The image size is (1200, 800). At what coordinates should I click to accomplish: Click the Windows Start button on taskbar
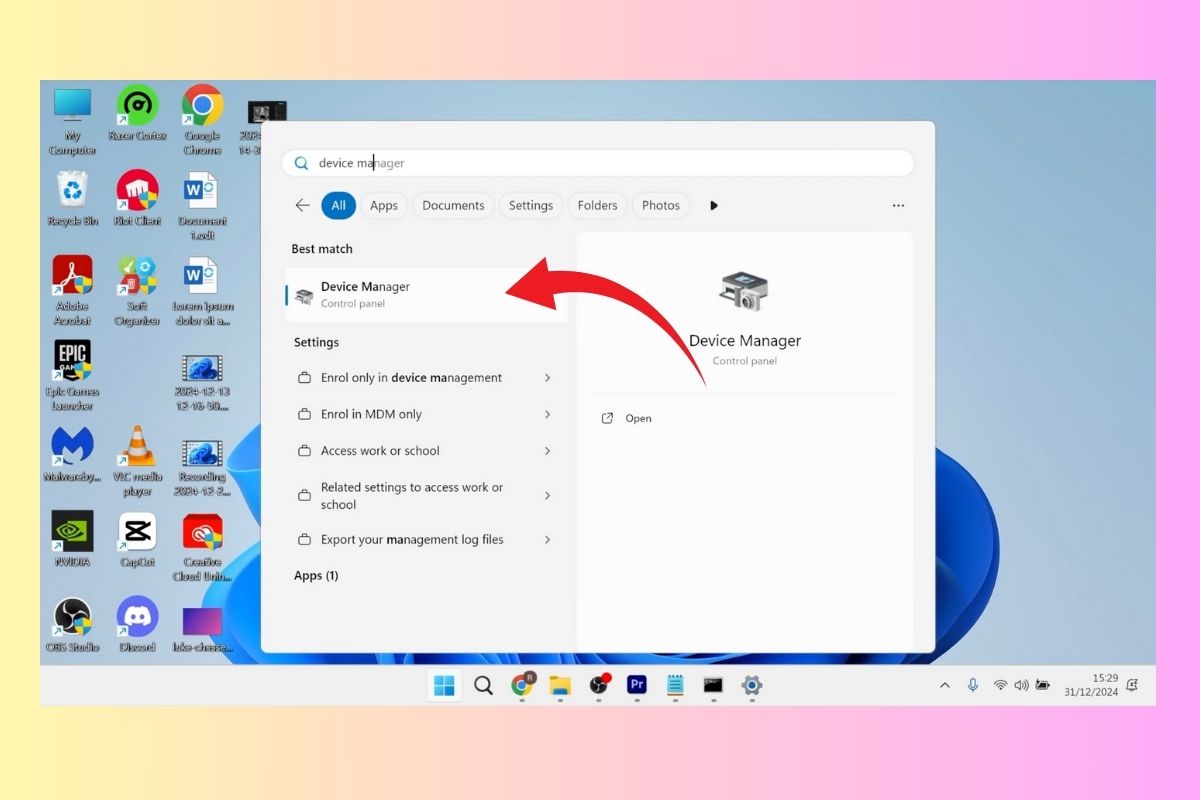(445, 685)
